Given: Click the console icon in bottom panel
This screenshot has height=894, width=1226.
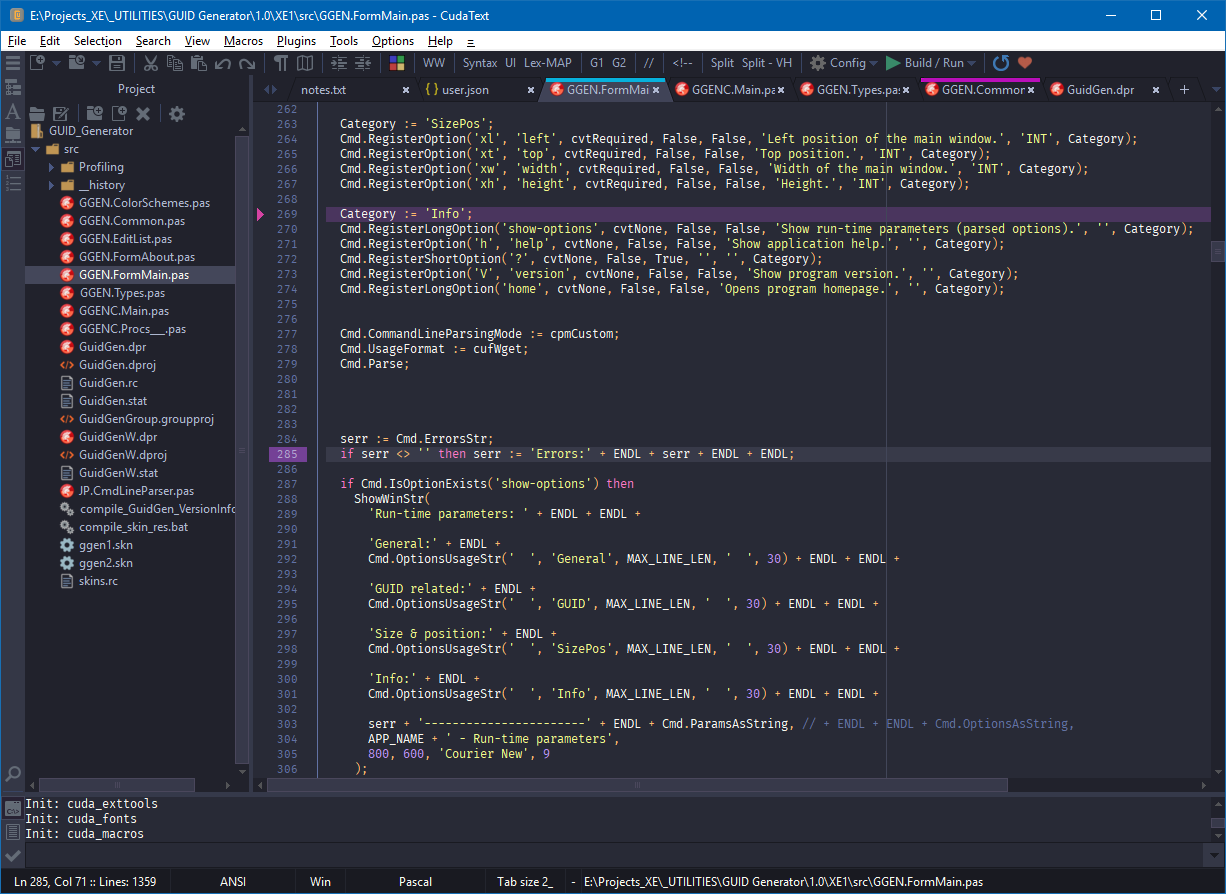Looking at the screenshot, I should [x=13, y=809].
